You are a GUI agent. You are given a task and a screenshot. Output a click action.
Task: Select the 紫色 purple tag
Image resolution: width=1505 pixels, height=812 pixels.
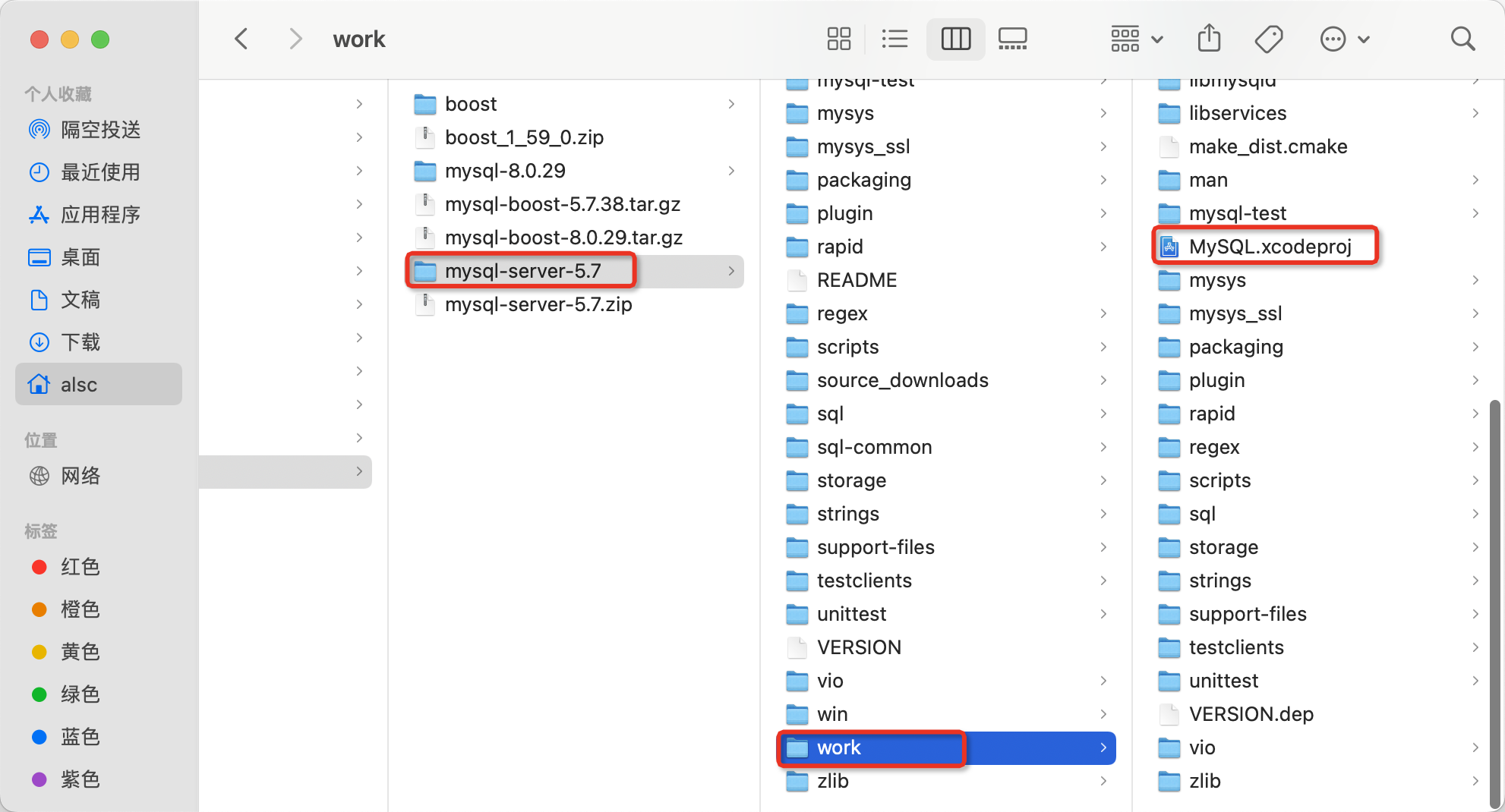(99, 779)
